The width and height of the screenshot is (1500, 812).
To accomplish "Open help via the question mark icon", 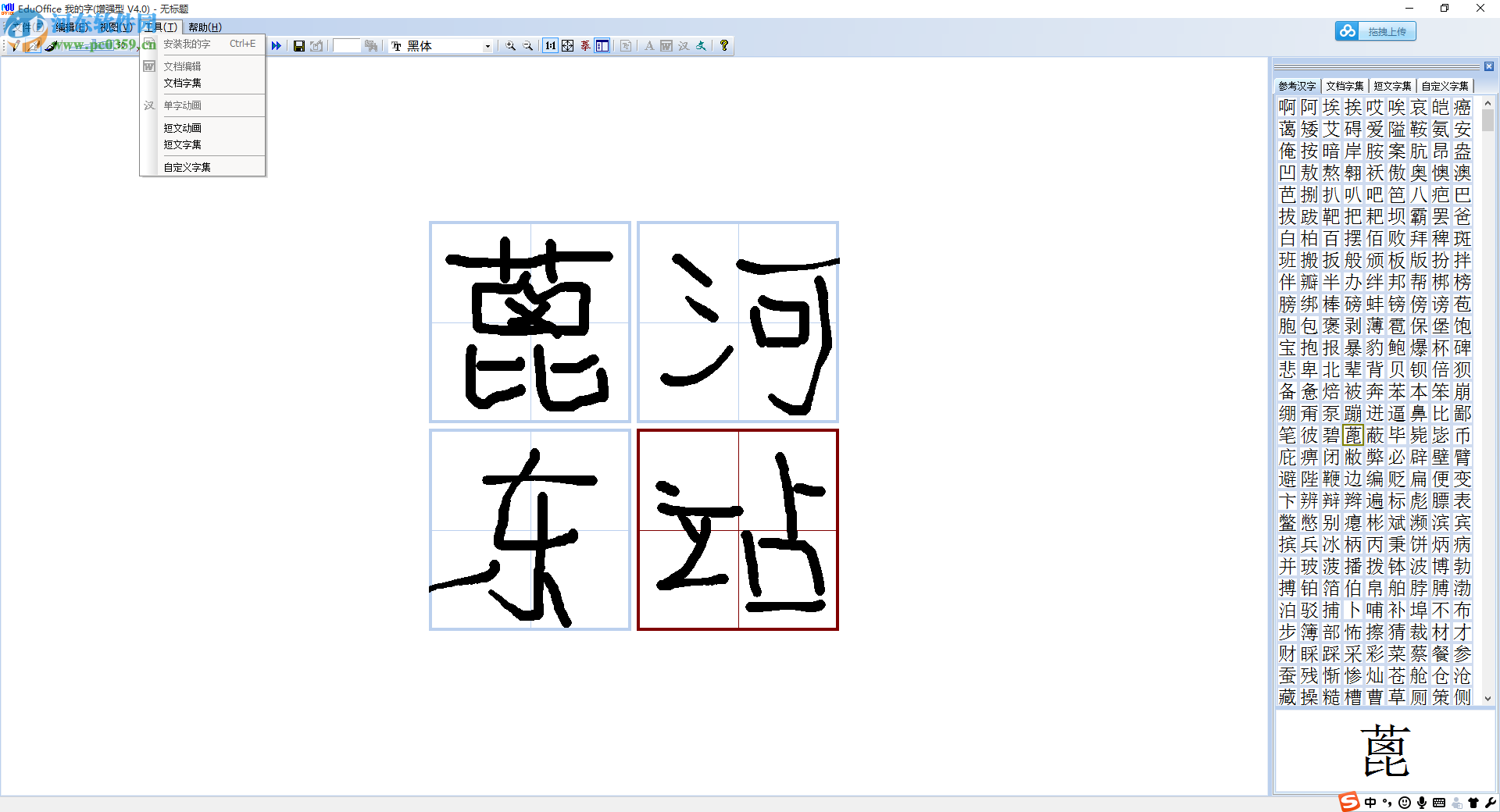I will click(724, 46).
